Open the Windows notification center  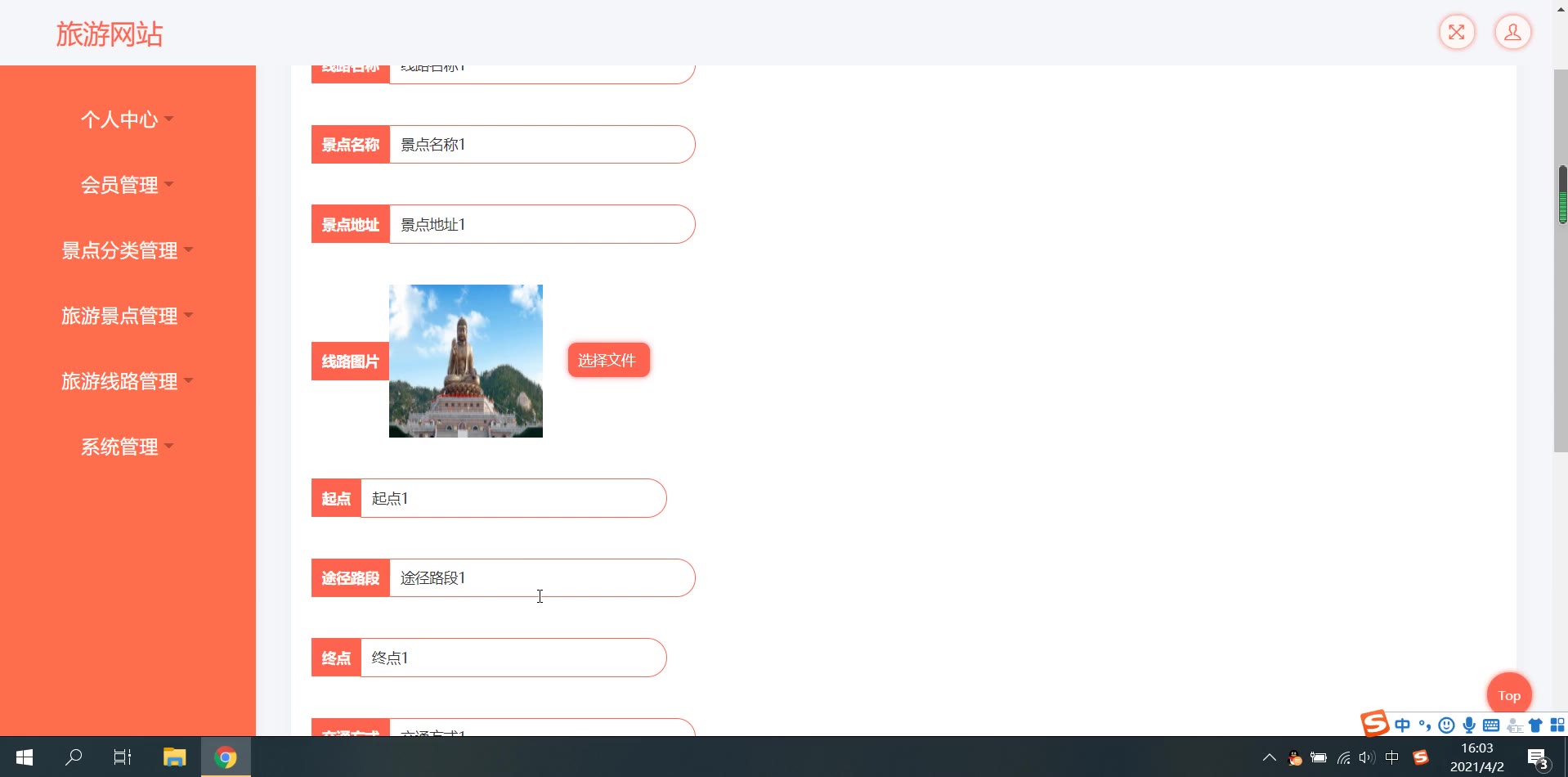pyautogui.click(x=1538, y=758)
